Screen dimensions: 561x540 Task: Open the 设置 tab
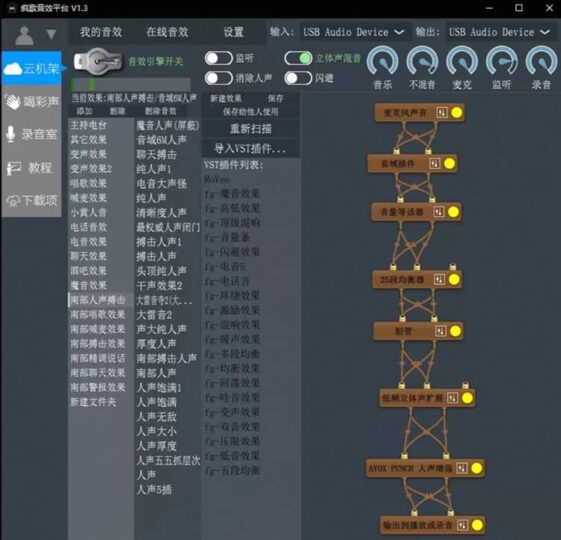coord(234,32)
